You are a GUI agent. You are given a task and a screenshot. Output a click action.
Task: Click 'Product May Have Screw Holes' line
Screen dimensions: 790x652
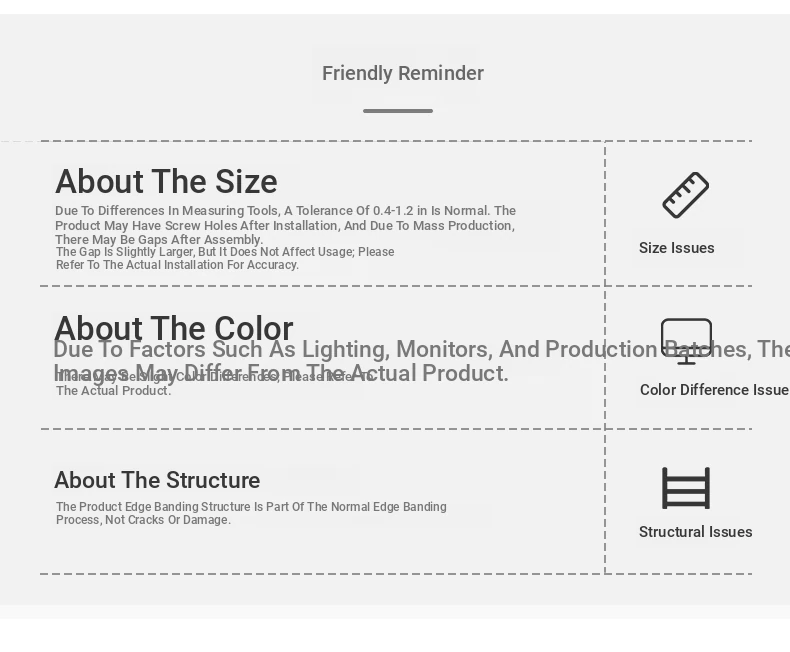click(x=285, y=226)
